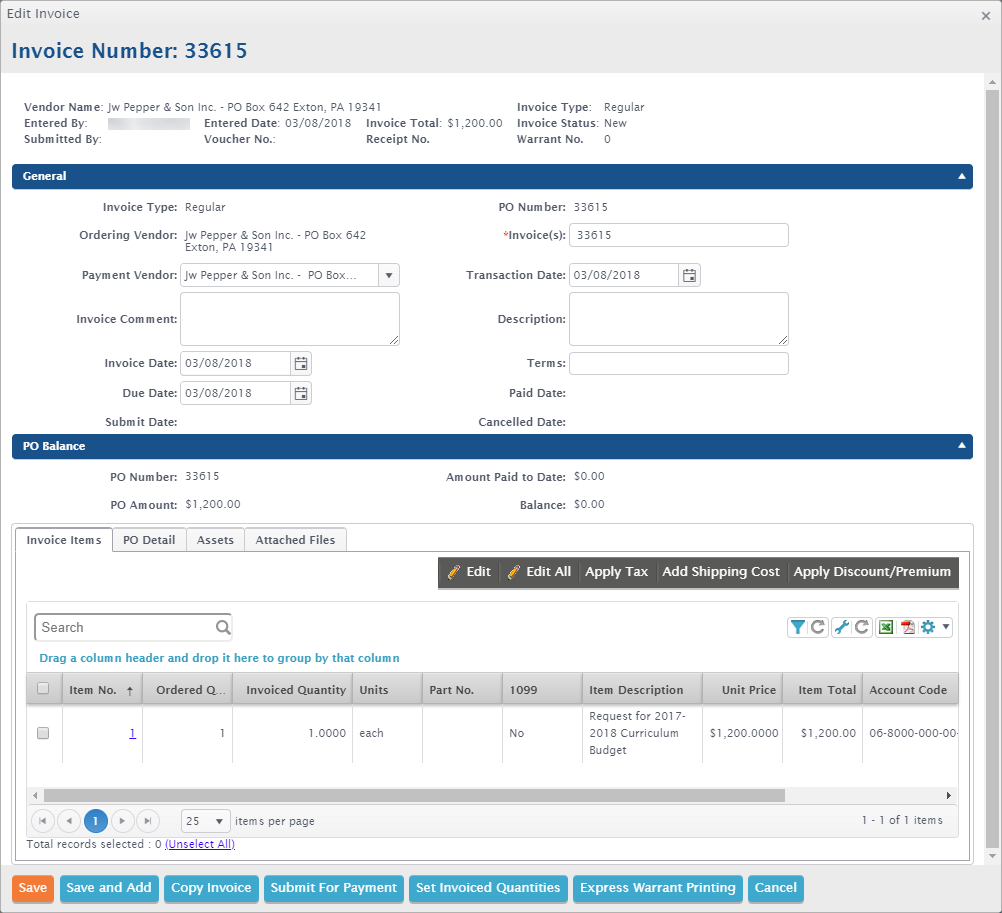
Task: Sort by the Item Total column header
Action: coord(822,689)
